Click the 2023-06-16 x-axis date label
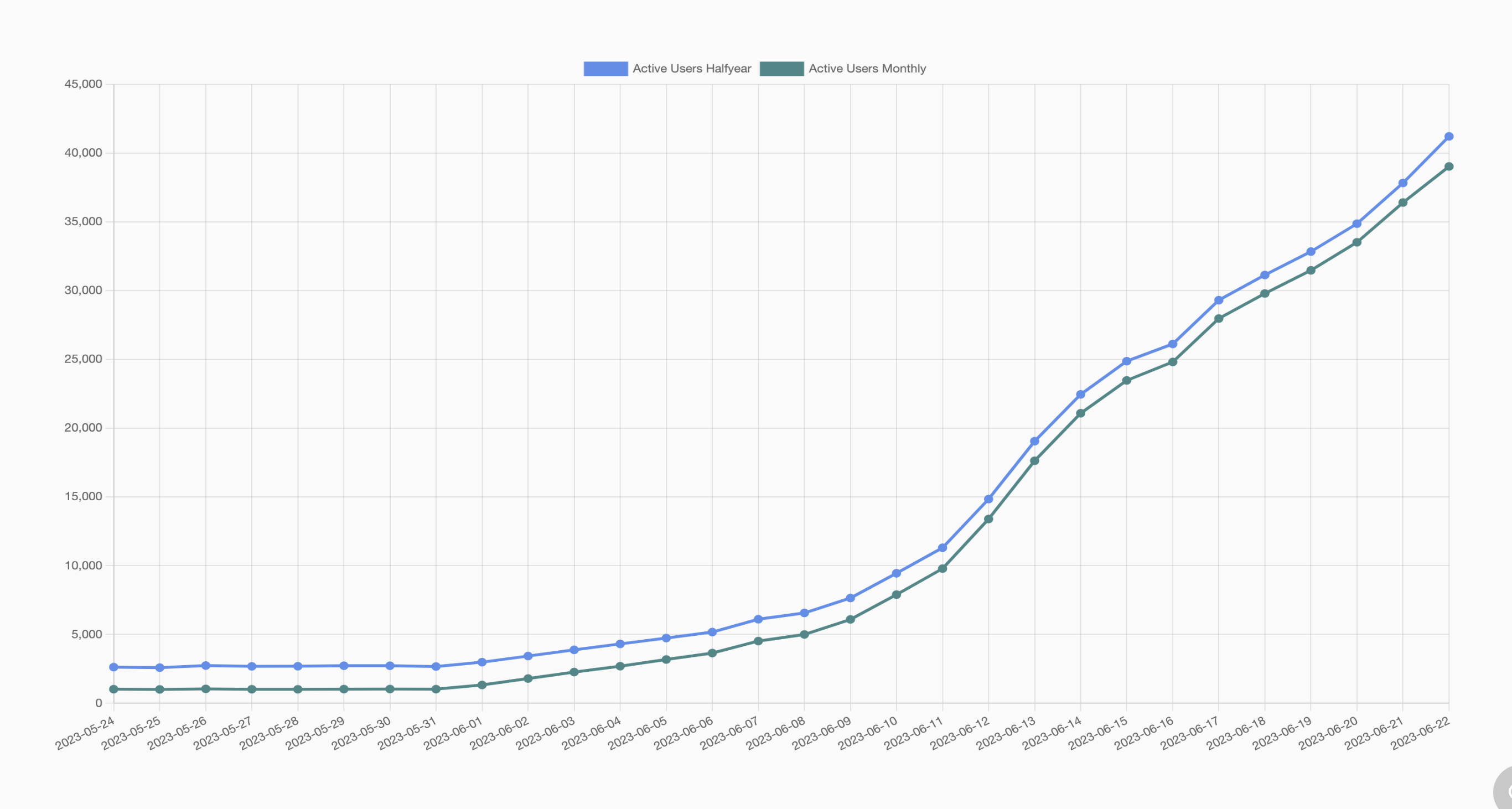This screenshot has width=1512, height=809. coord(1144,733)
